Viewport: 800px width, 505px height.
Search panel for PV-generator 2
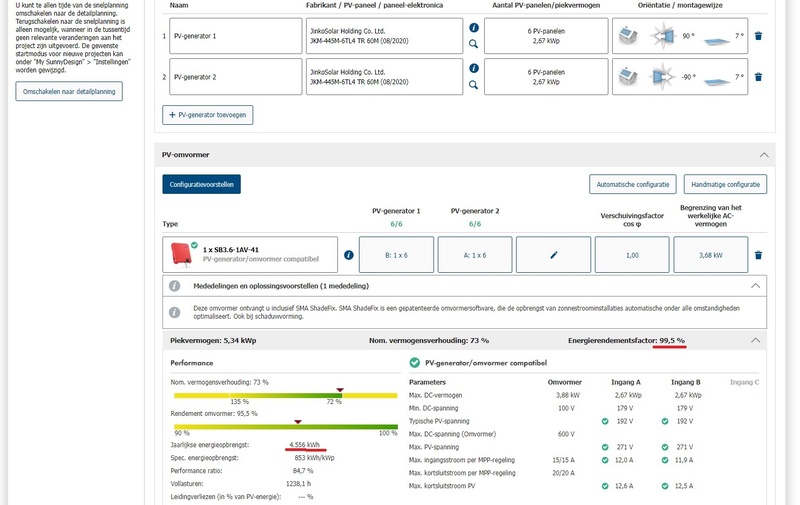(473, 85)
